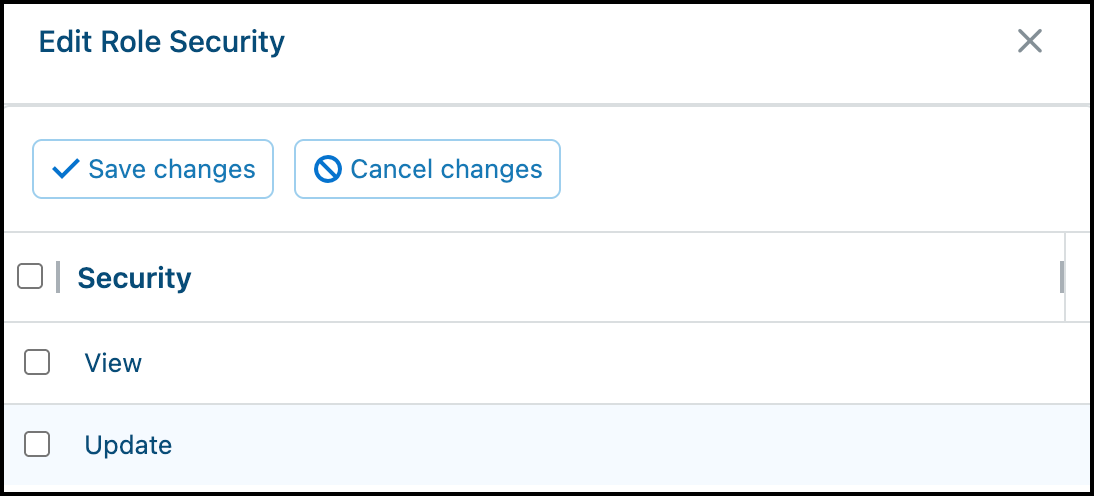Click the Cancel changes text label

pos(447,169)
